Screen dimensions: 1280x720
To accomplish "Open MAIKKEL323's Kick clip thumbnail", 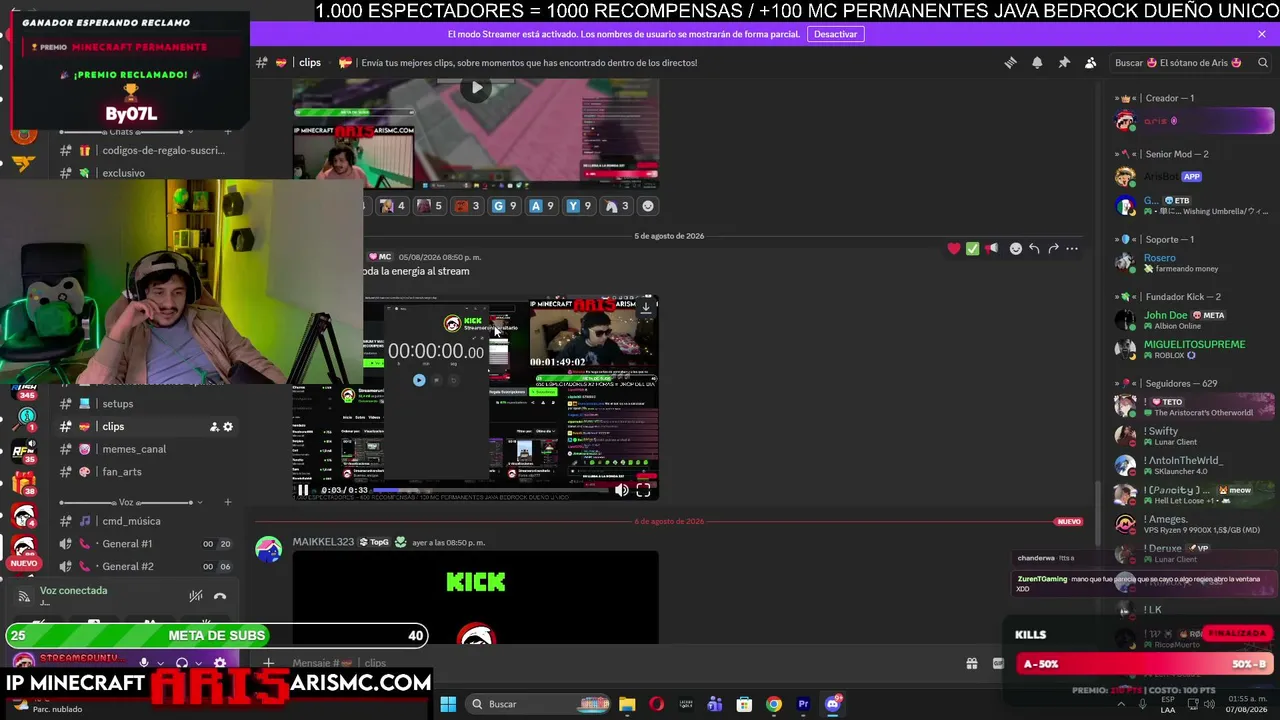I will [x=476, y=598].
